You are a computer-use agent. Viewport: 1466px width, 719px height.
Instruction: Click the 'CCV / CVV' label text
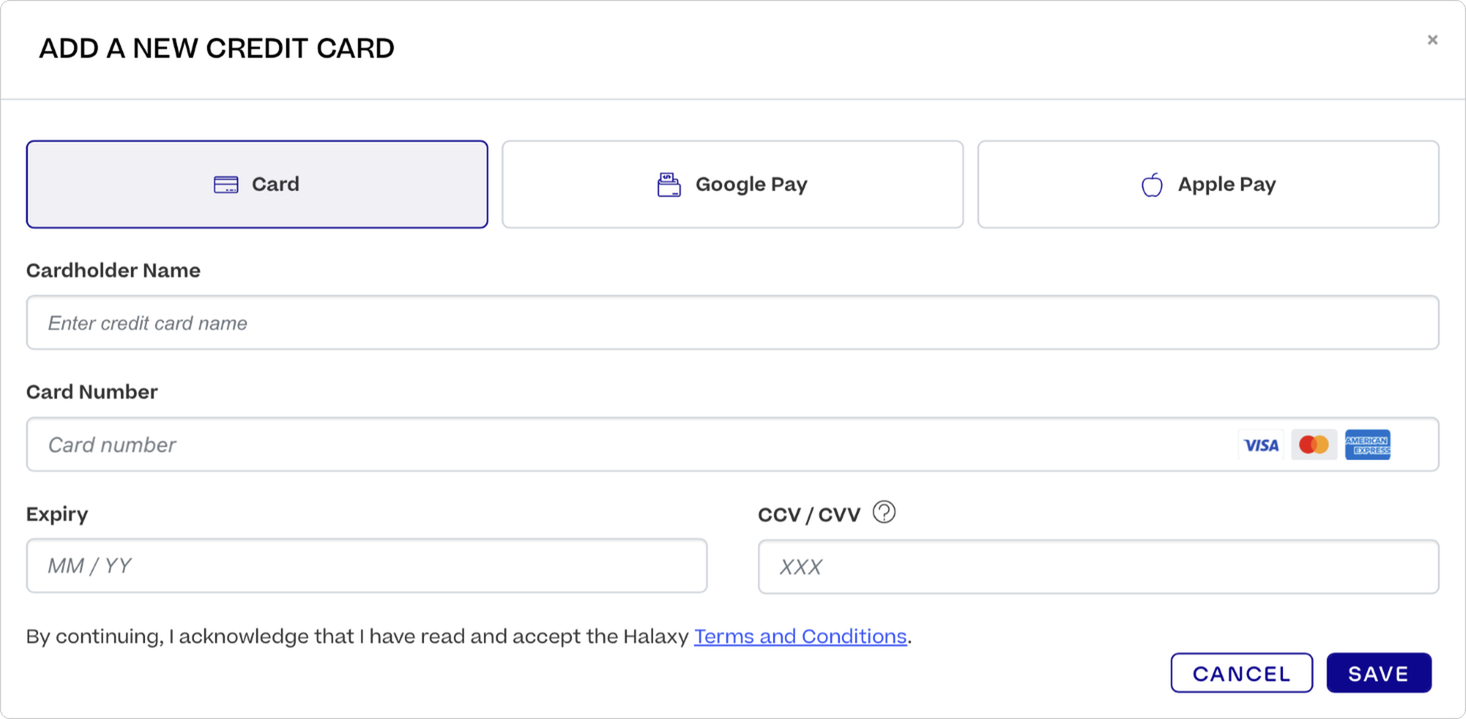809,515
